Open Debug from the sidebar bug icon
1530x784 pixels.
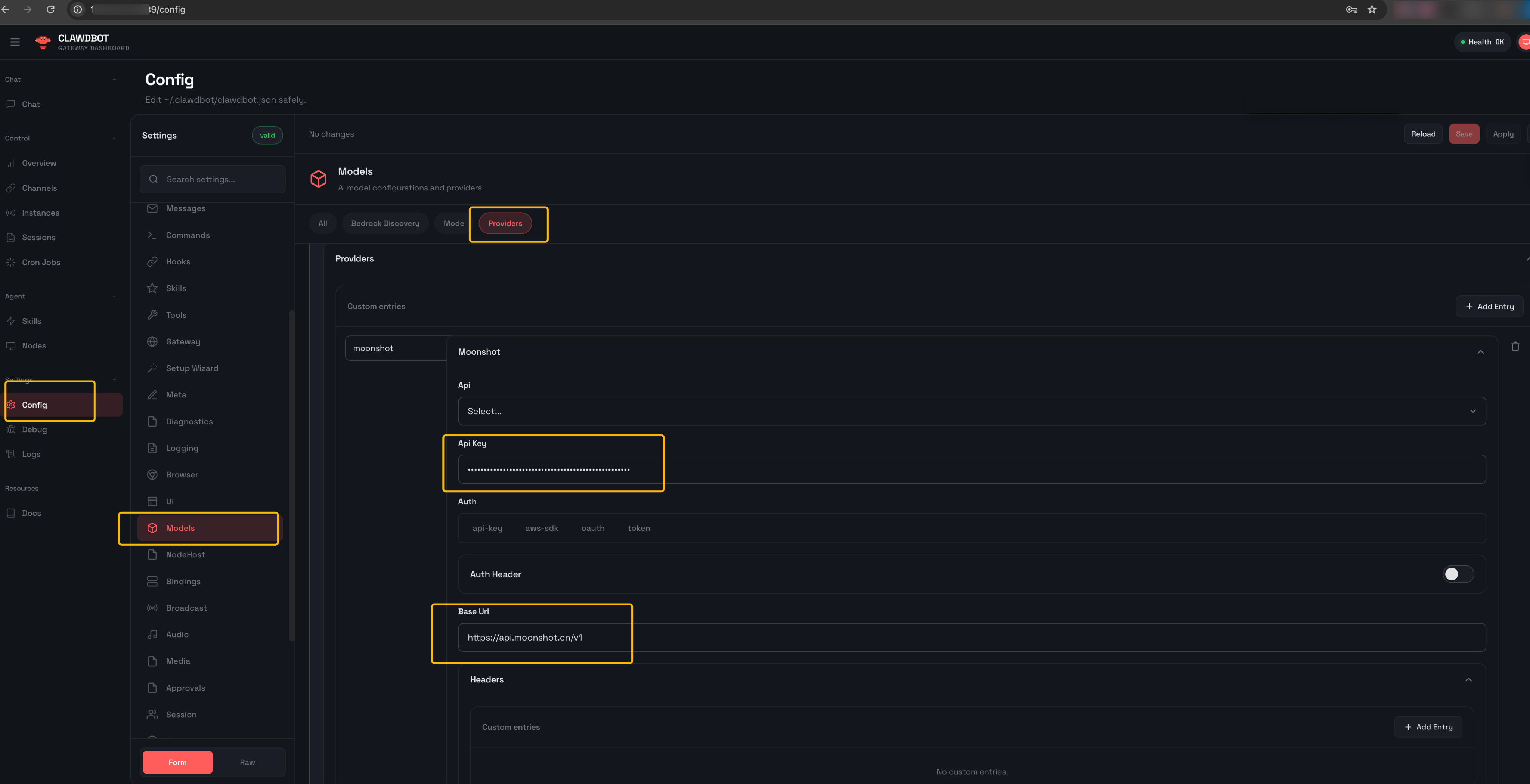click(x=11, y=430)
